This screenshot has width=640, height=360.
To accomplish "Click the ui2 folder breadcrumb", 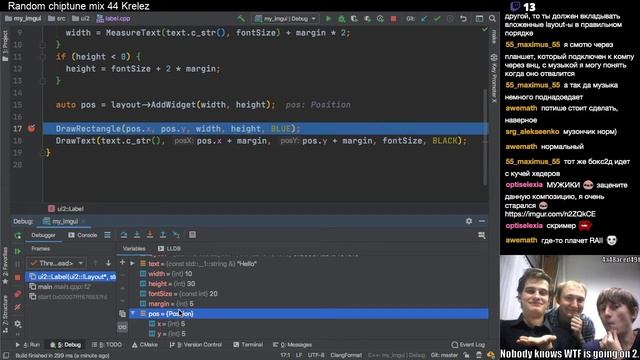I will [x=81, y=18].
